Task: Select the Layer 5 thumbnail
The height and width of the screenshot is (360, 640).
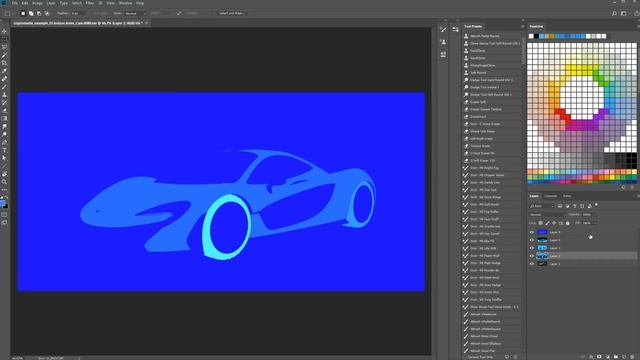Action: 542,232
